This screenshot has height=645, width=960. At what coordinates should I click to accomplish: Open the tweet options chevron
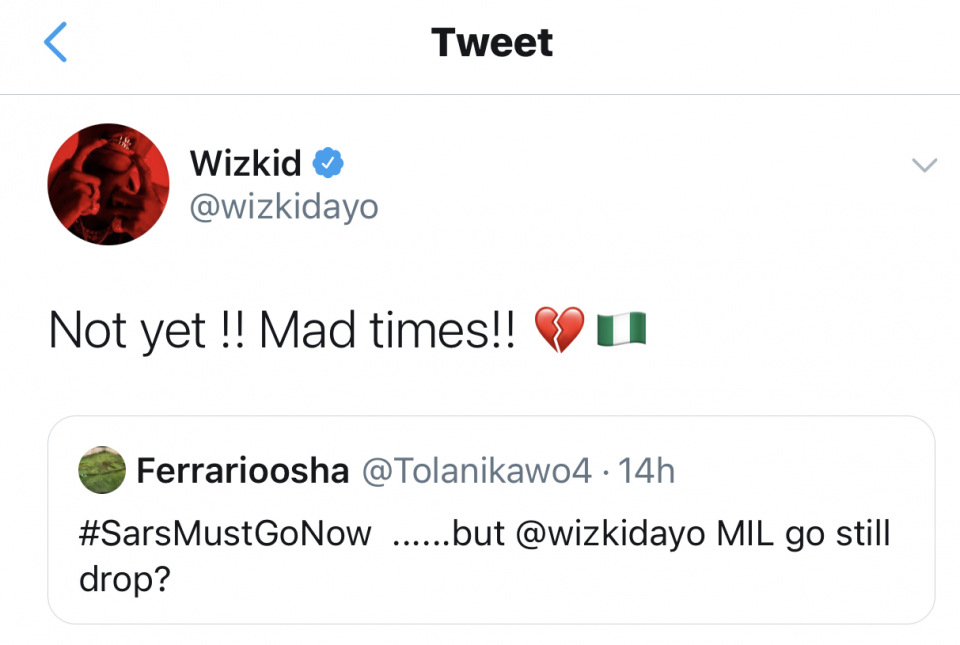pyautogui.click(x=925, y=165)
